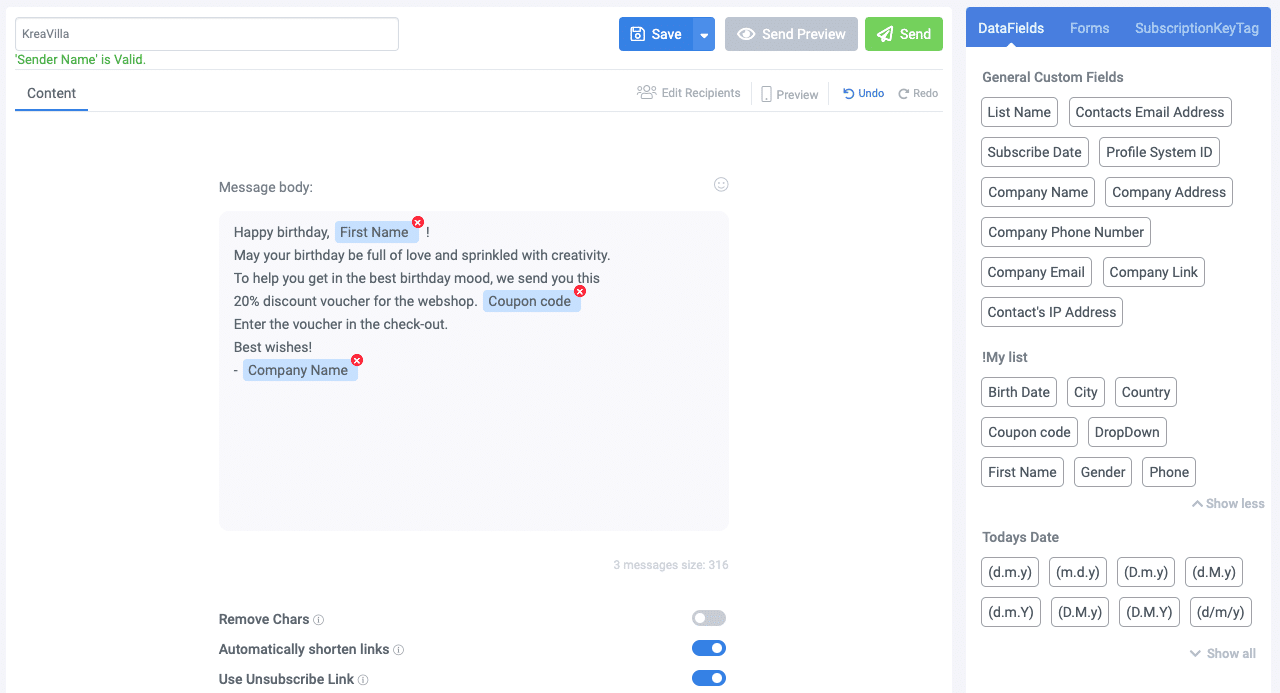Click info icon beside Automatically shorten links
The height and width of the screenshot is (693, 1280).
[399, 650]
